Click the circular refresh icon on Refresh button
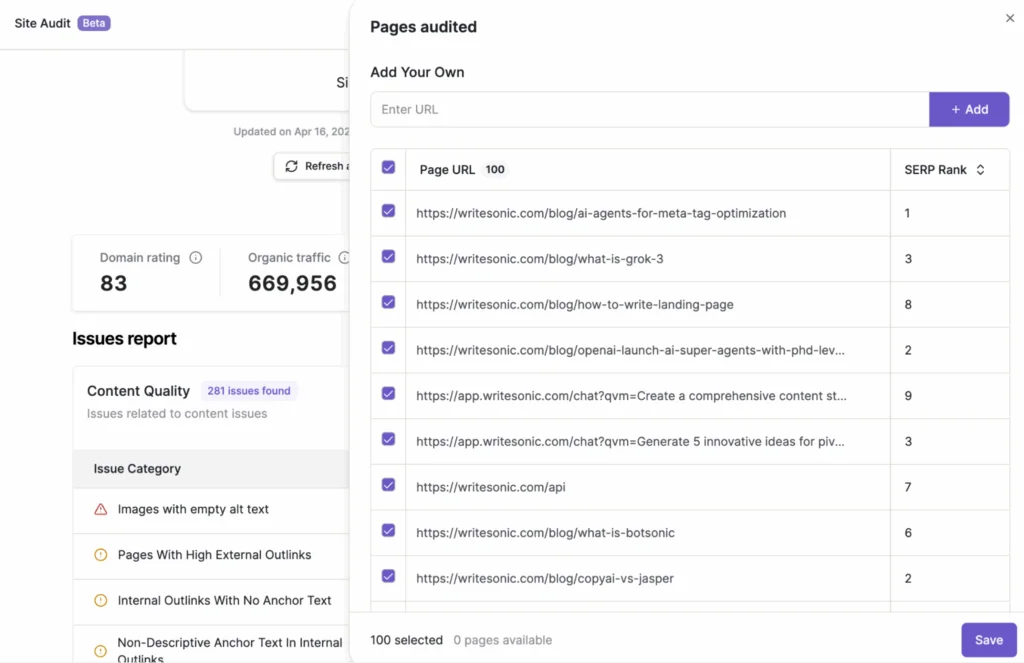The height and width of the screenshot is (663, 1024). tap(293, 166)
